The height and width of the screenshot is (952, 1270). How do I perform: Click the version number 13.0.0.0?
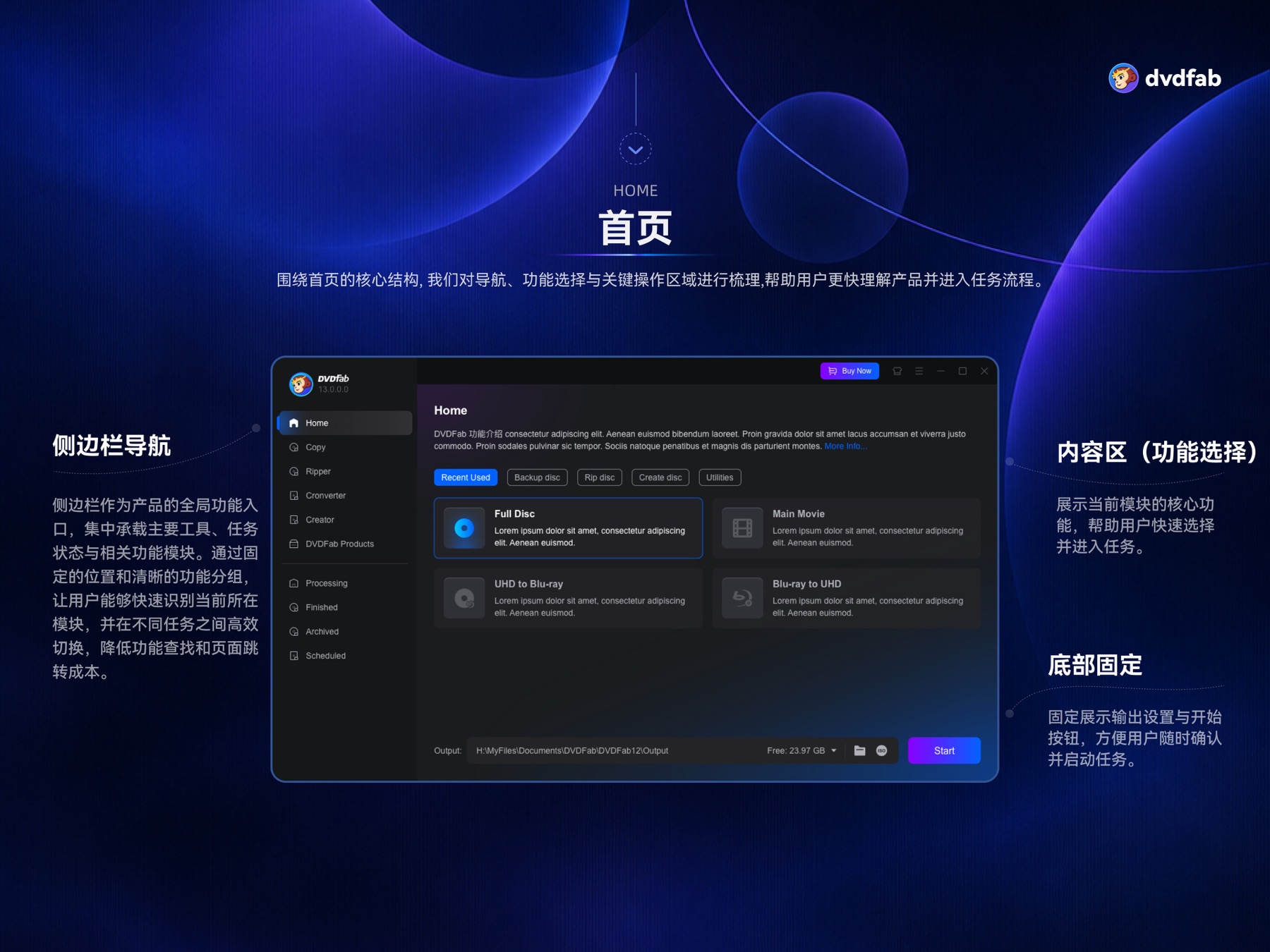coord(333,389)
